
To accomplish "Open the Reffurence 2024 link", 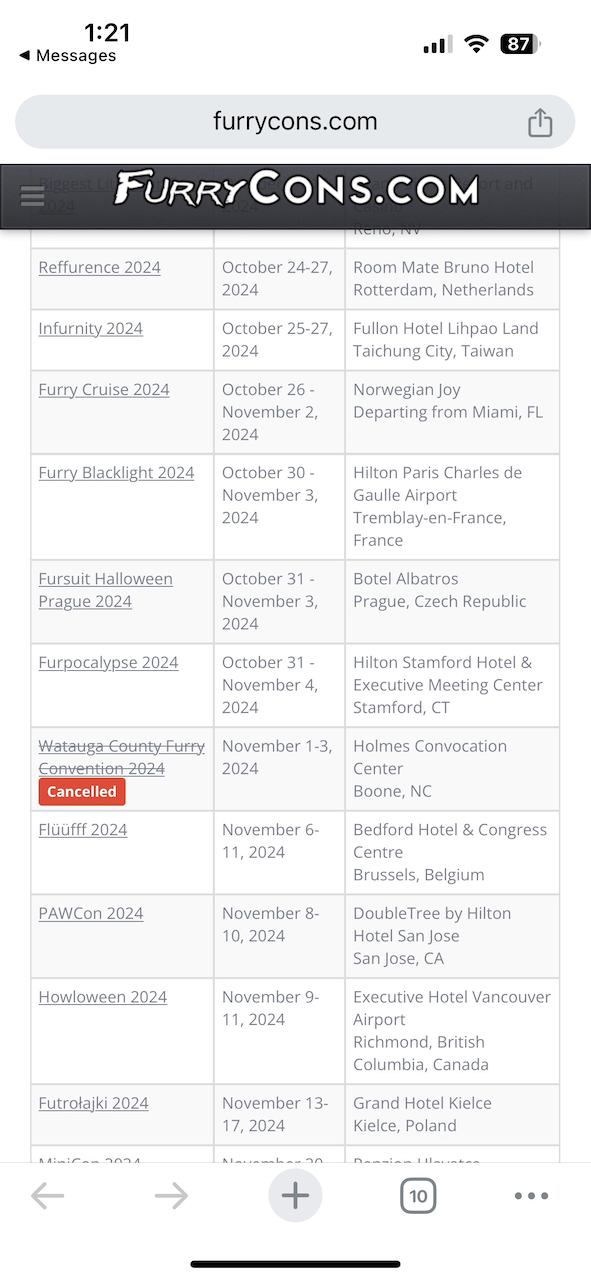I will coord(100,268).
